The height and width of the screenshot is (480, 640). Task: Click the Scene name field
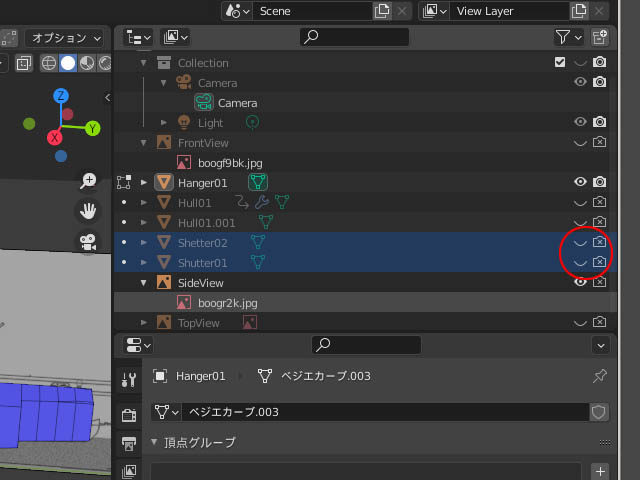click(x=312, y=11)
